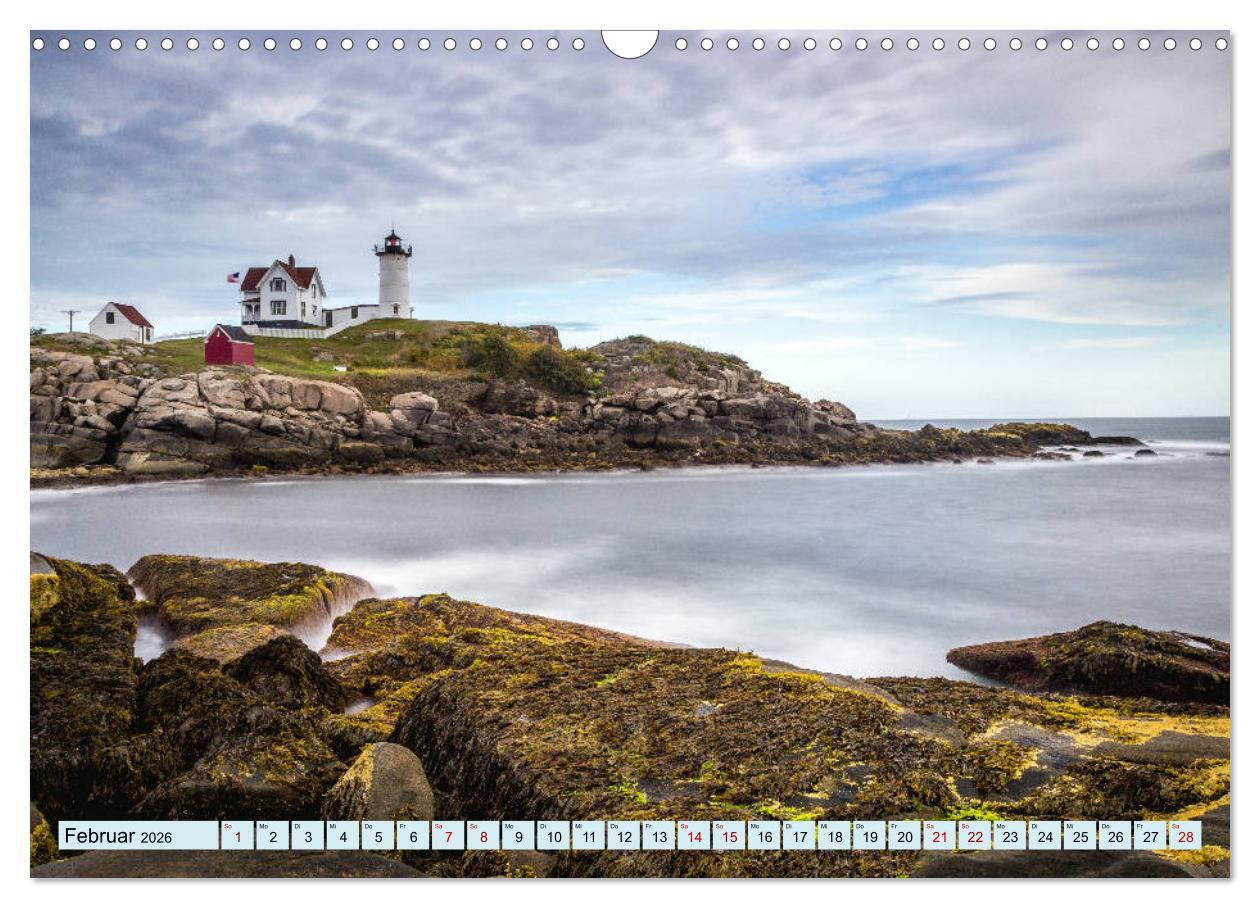Pick Saturday February 7 in red
The width and height of the screenshot is (1260, 908).
tap(447, 836)
